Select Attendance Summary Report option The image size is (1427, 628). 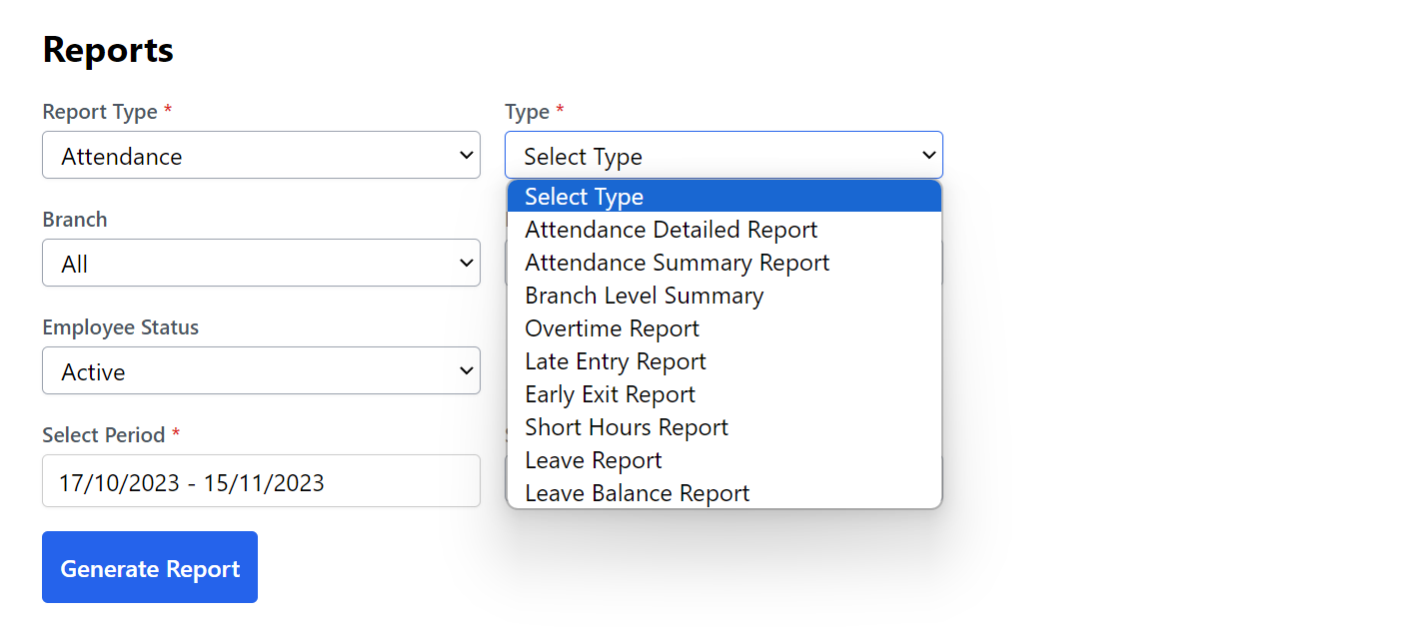click(677, 262)
